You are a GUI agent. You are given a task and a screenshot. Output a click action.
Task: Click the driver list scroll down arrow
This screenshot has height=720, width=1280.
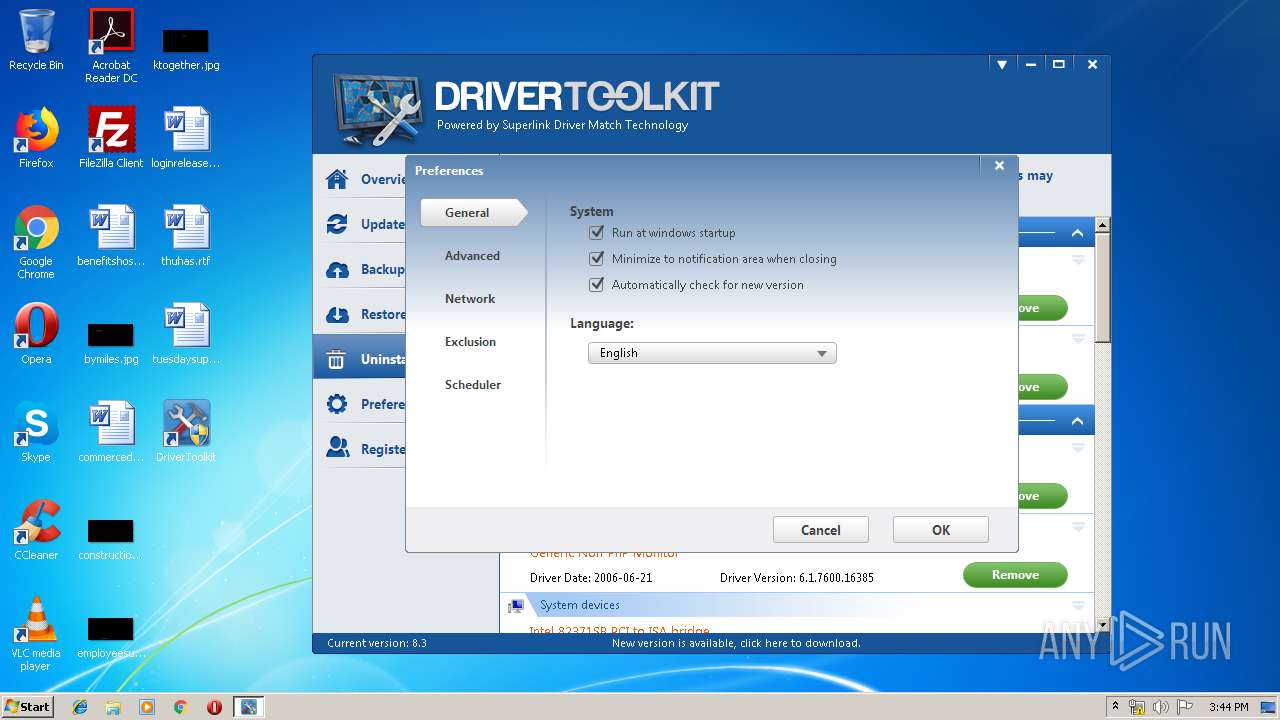coord(1103,624)
